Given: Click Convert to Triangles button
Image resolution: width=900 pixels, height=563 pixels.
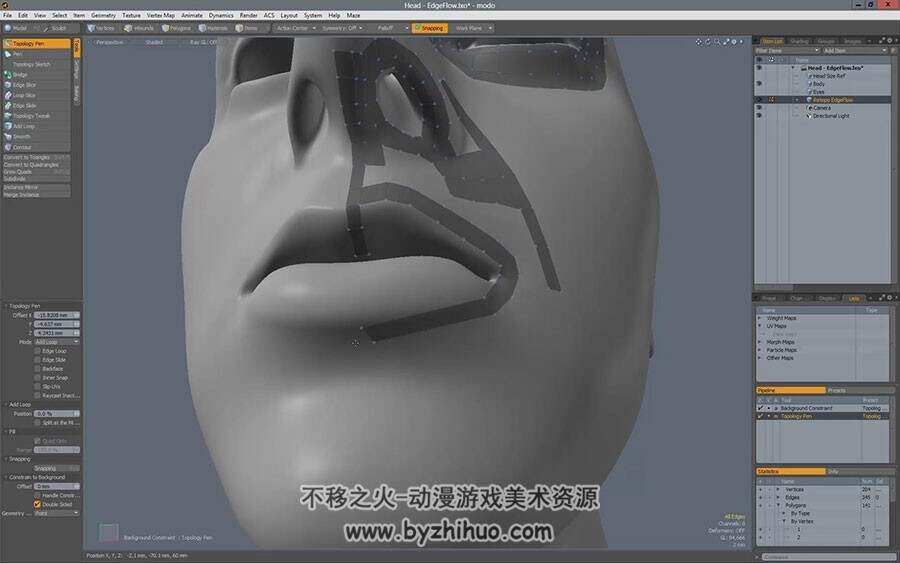Looking at the screenshot, I should click(x=36, y=157).
